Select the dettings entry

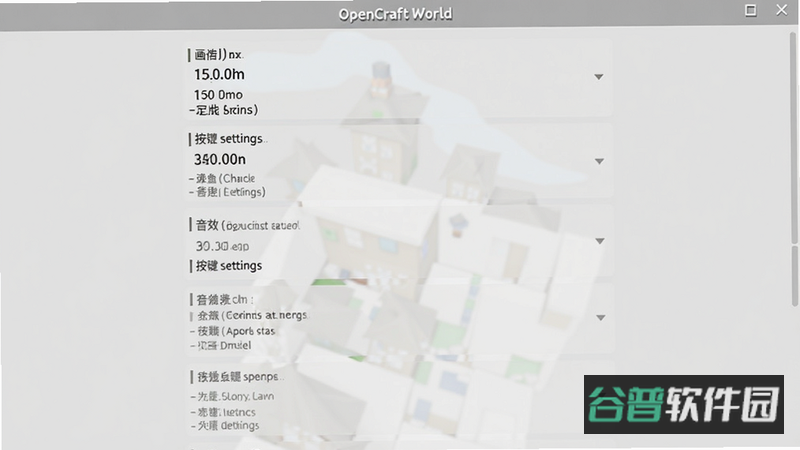[x=225, y=426]
